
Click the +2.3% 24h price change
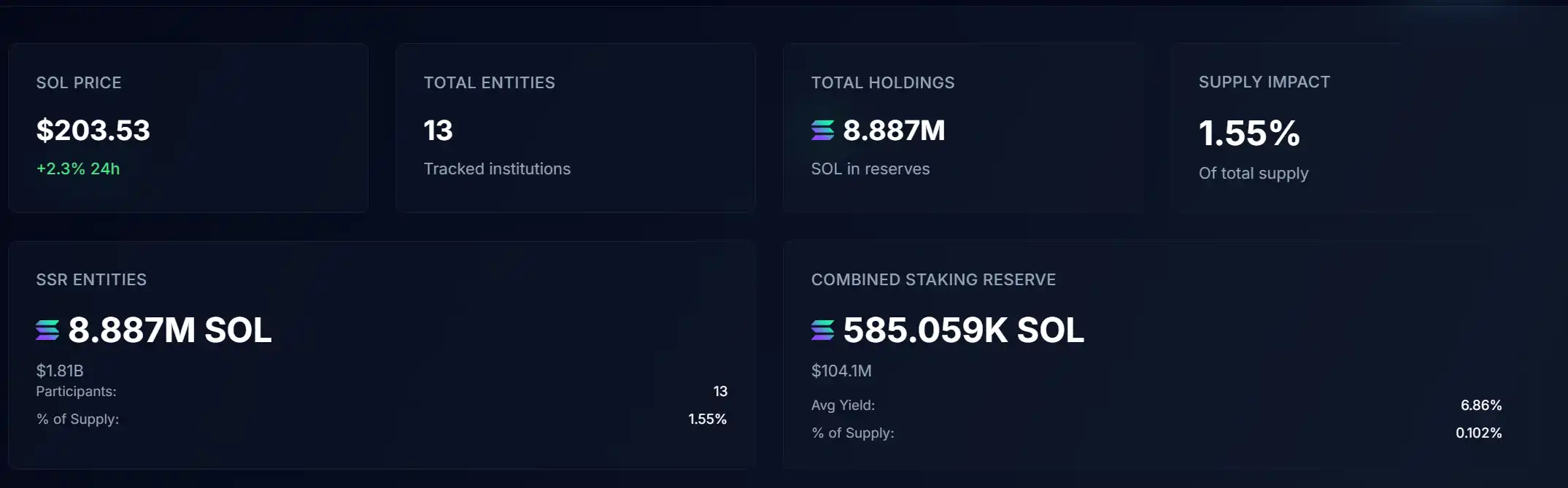point(78,169)
